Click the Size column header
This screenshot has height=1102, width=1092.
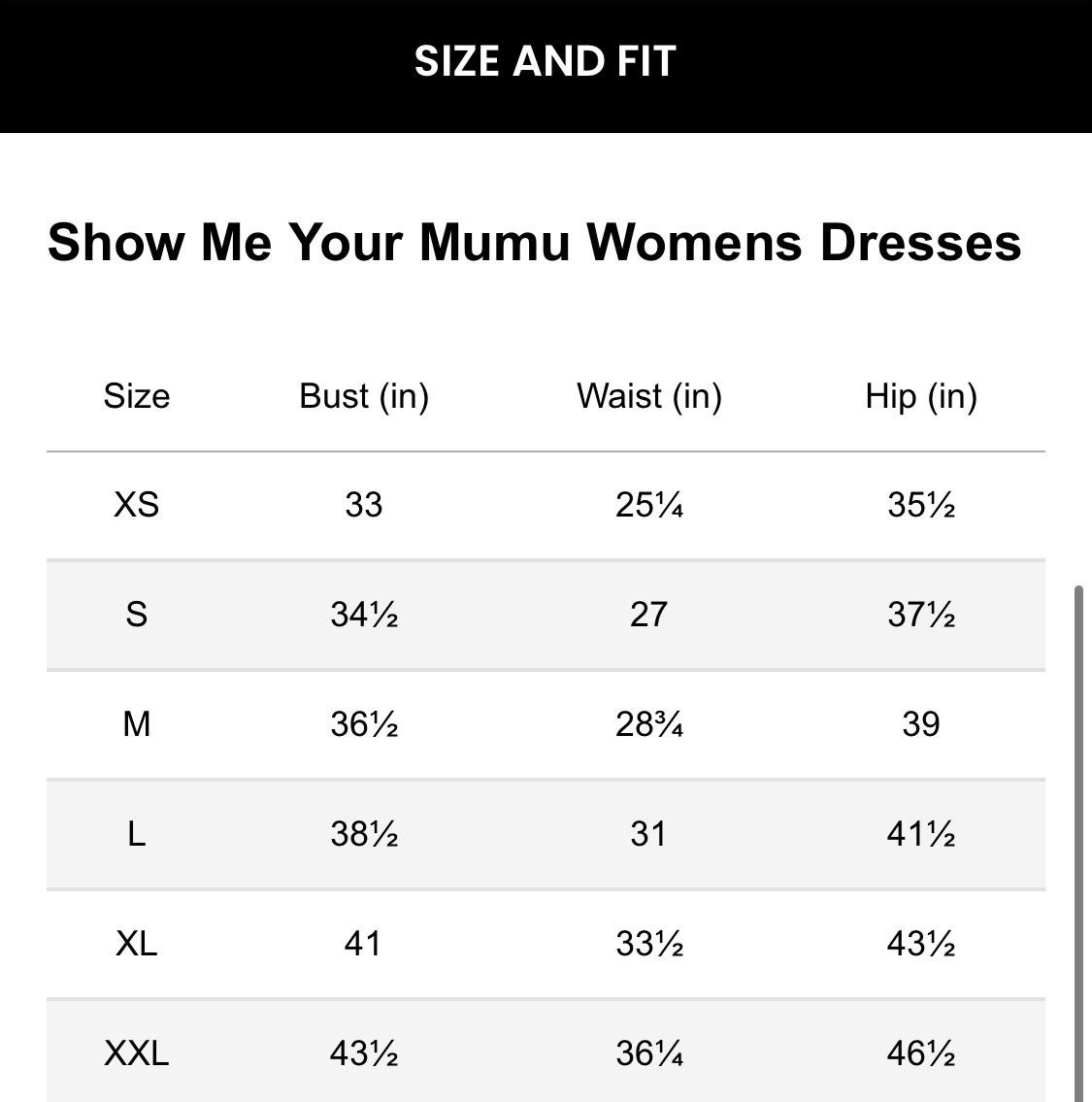137,396
